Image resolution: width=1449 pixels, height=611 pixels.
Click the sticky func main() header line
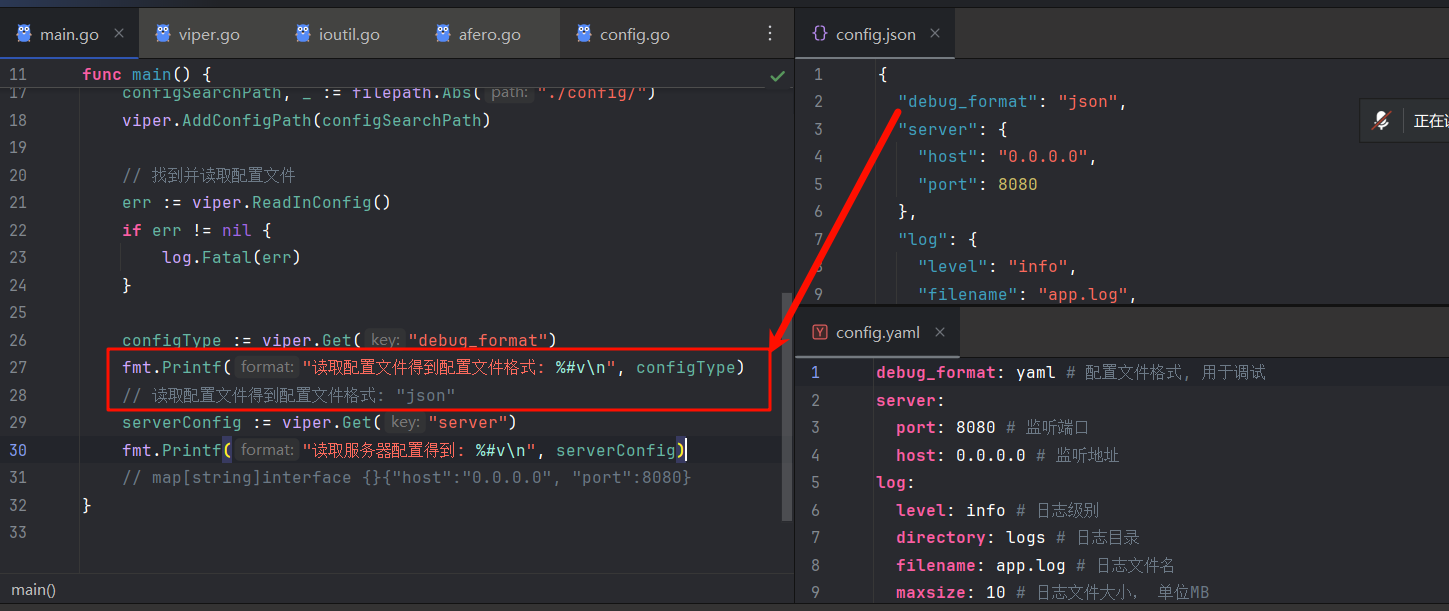tap(147, 75)
